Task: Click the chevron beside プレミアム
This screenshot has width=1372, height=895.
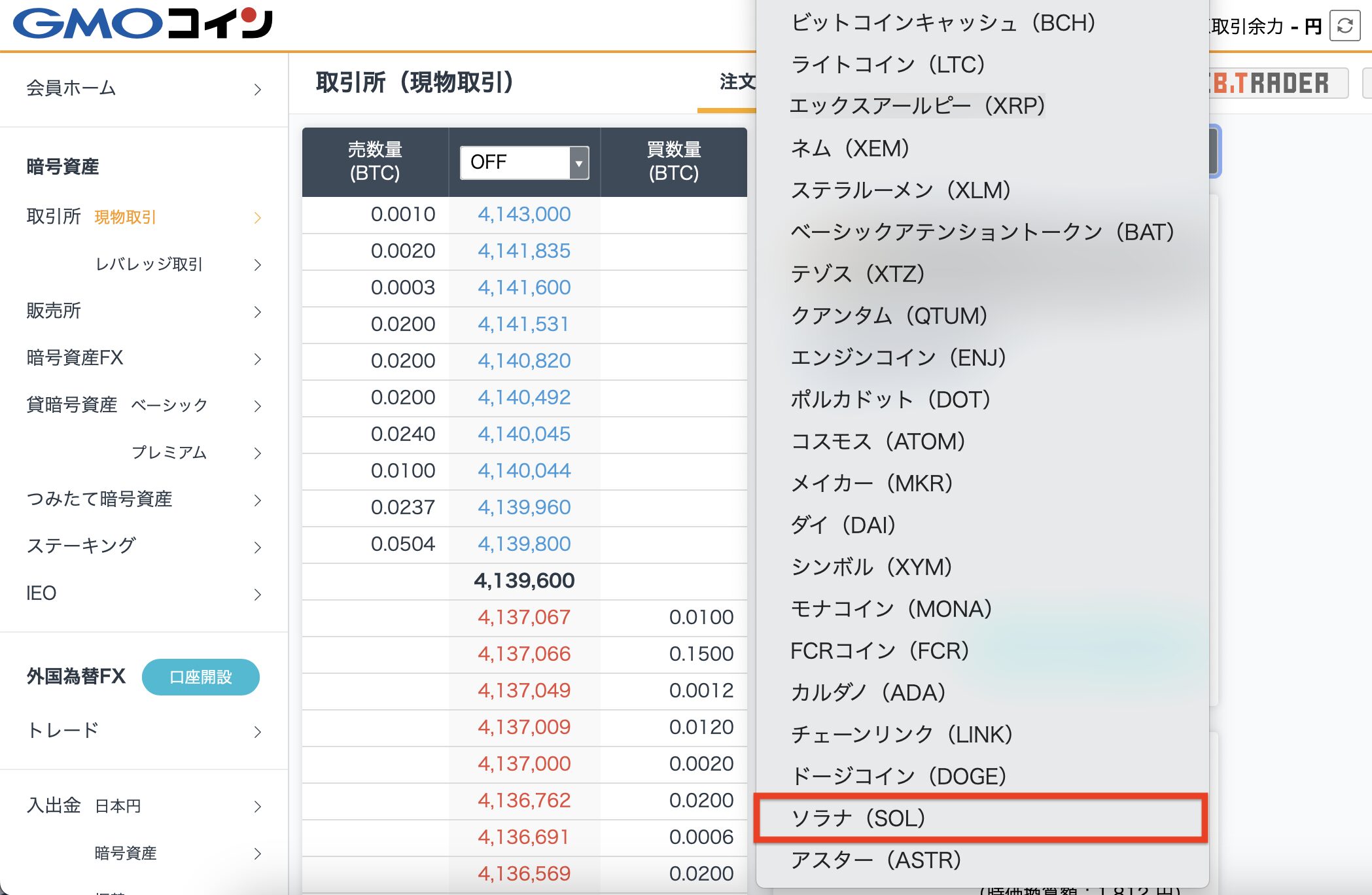Action: click(x=258, y=453)
